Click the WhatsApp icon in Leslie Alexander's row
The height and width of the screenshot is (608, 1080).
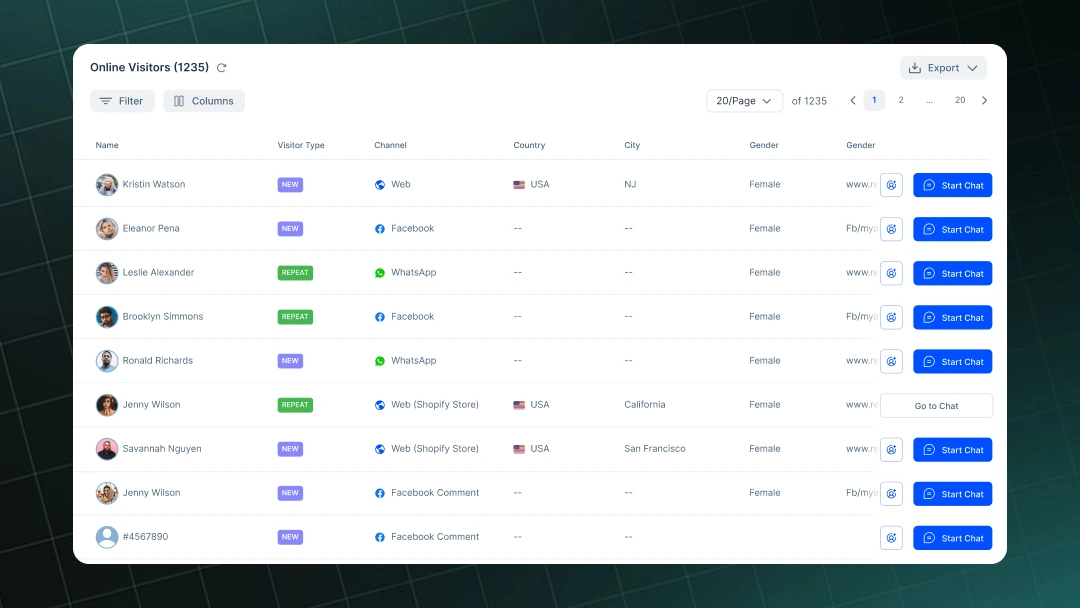click(380, 273)
